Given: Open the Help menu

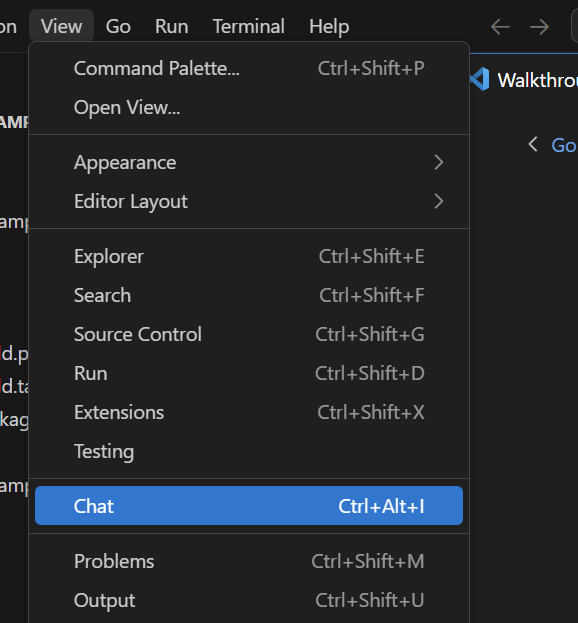Looking at the screenshot, I should 329,27.
